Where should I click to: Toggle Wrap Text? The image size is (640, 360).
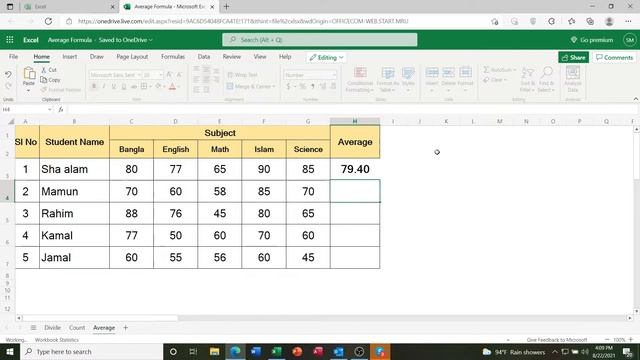pos(242,75)
